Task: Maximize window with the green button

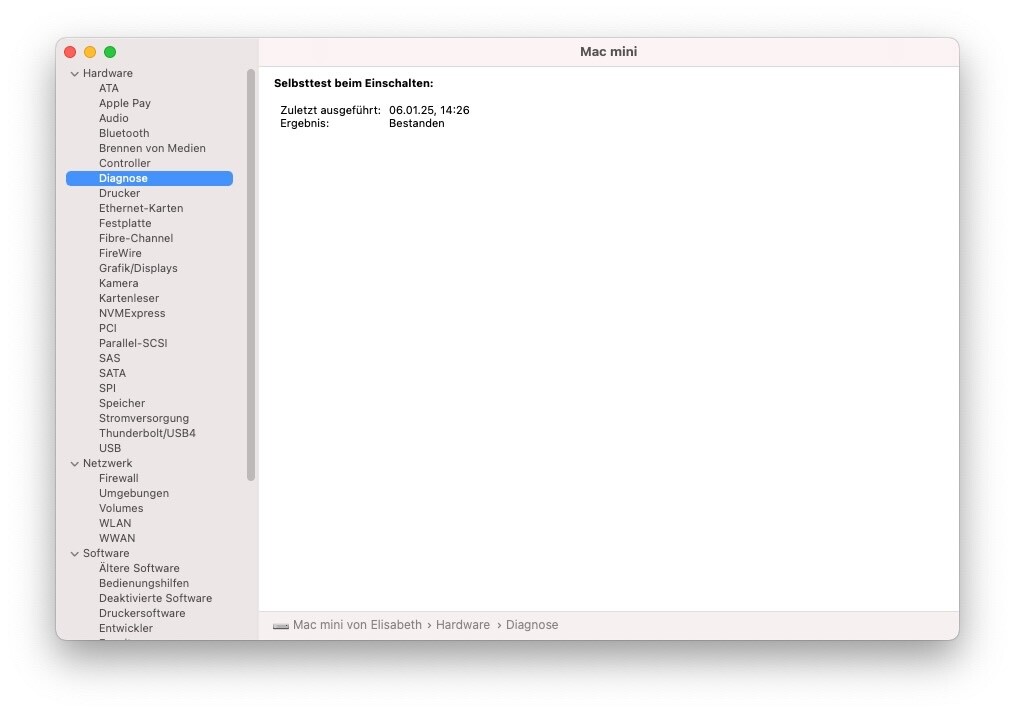Action: point(110,52)
